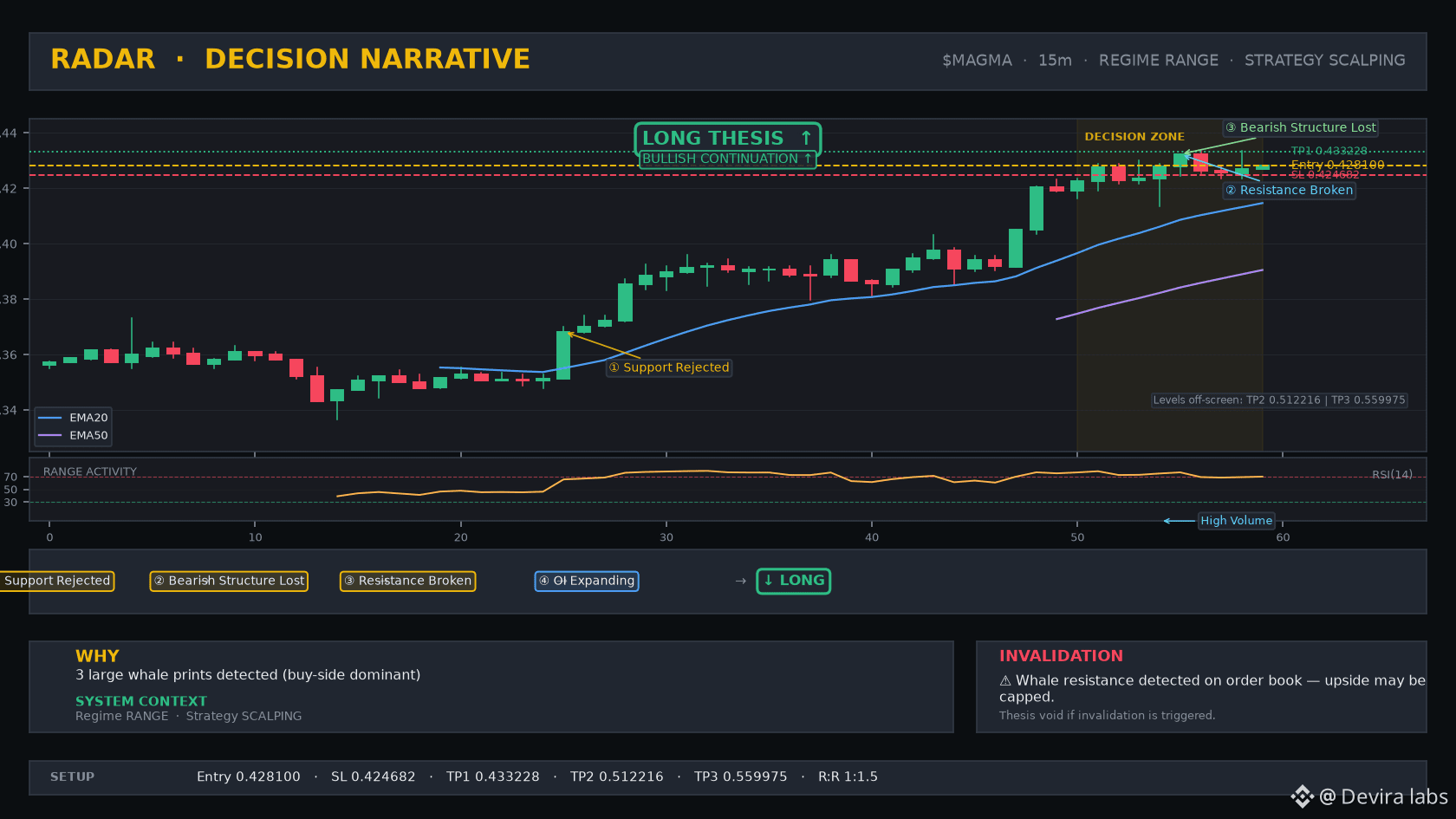This screenshot has height=819, width=1456.
Task: Click REGIME RANGE in the header
Action: click(1158, 61)
